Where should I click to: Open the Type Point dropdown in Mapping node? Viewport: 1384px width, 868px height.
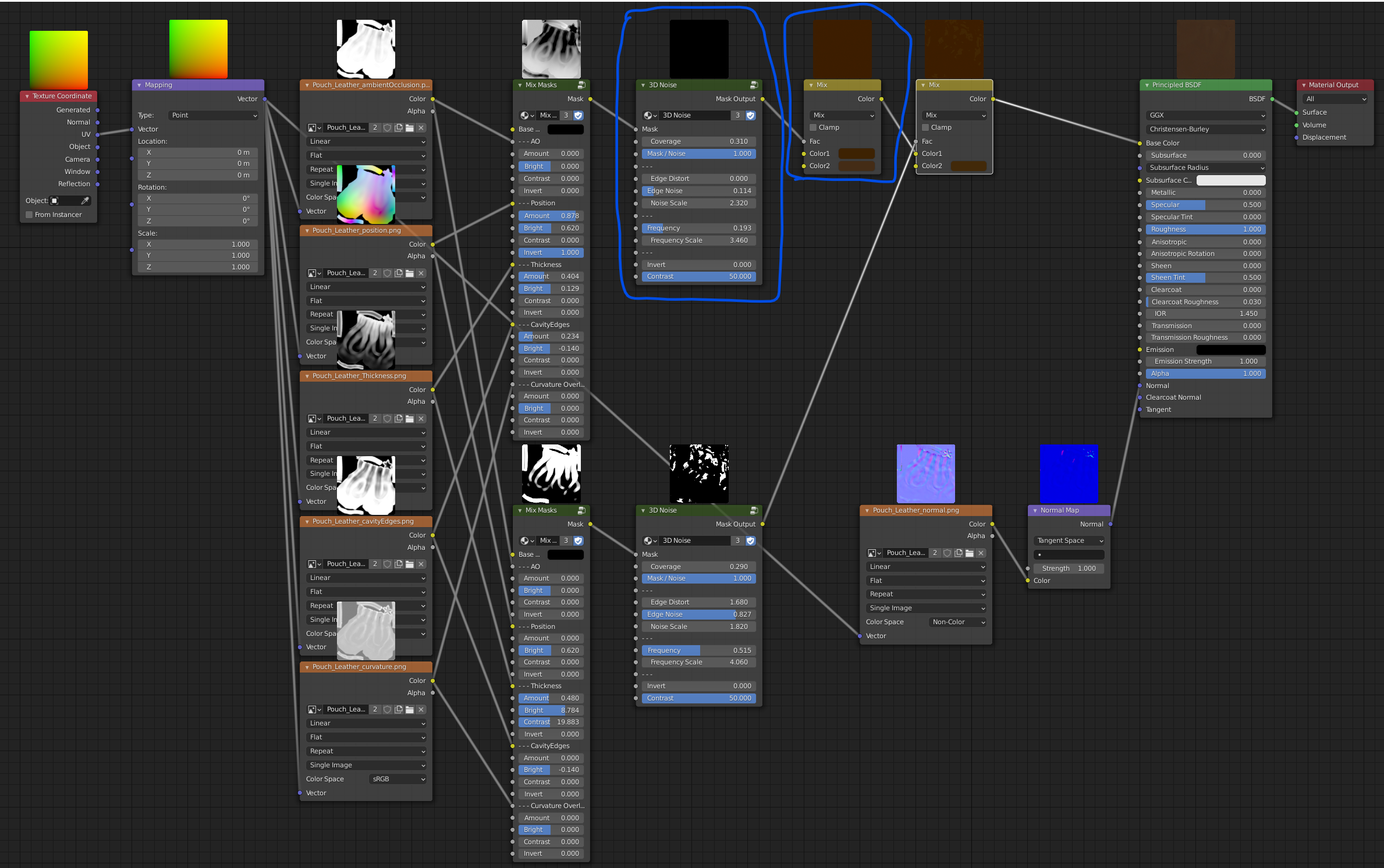coord(214,116)
